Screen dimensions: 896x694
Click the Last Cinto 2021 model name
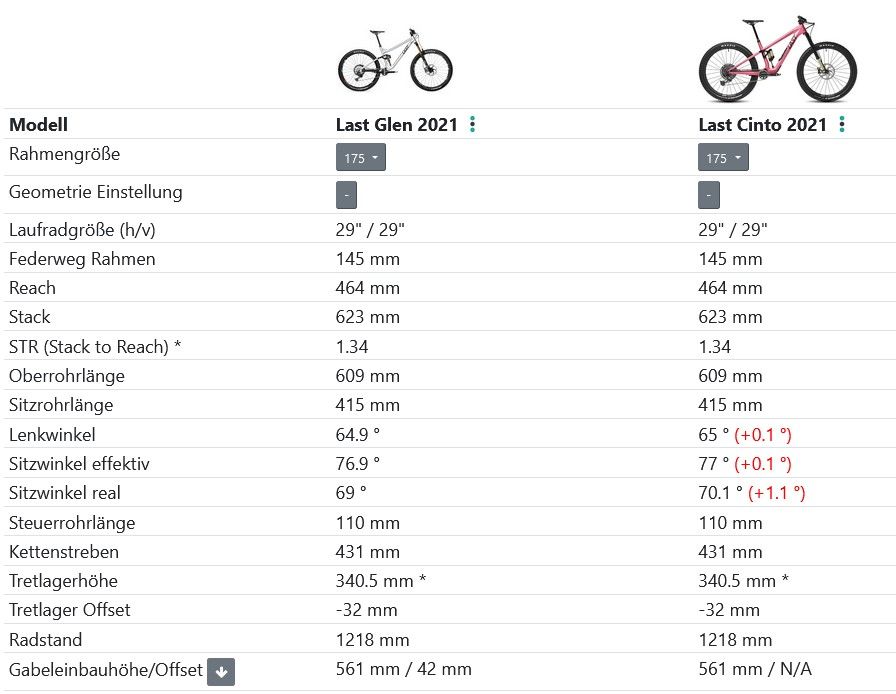[x=762, y=125]
